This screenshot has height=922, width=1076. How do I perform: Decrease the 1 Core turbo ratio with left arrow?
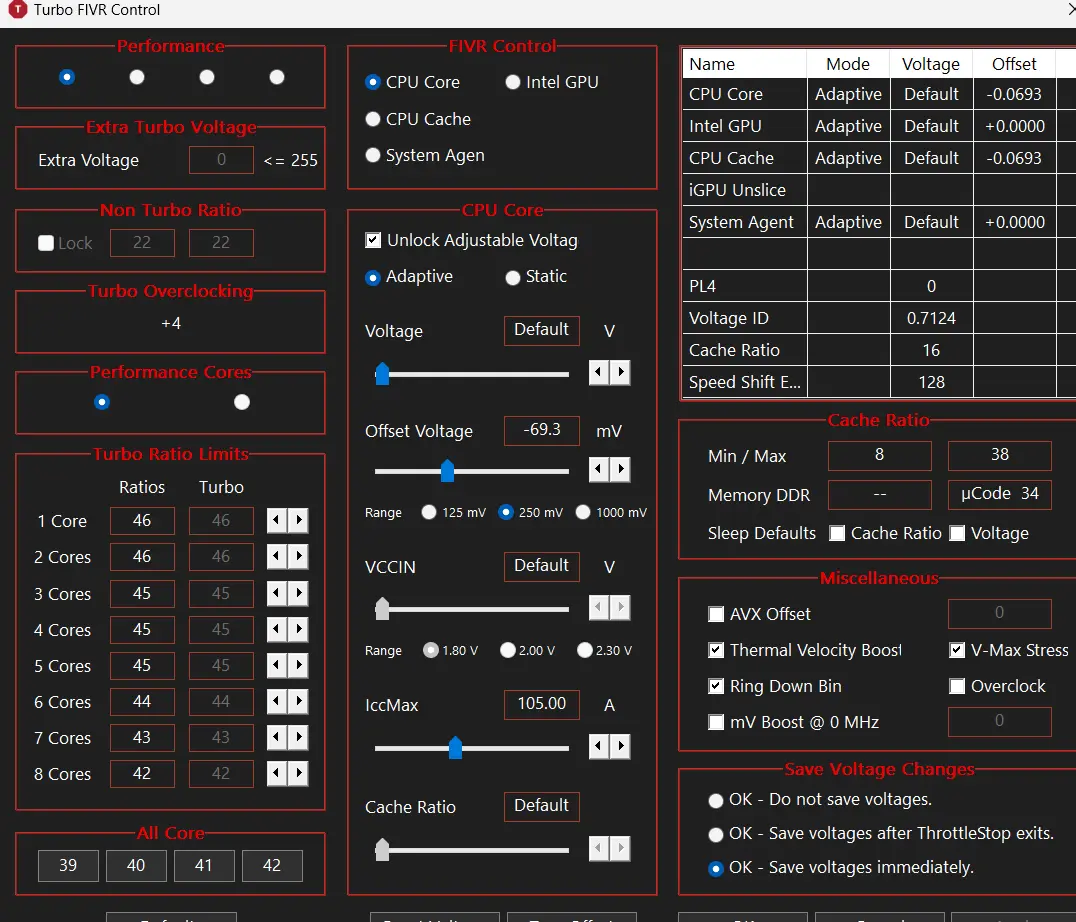pyautogui.click(x=277, y=520)
